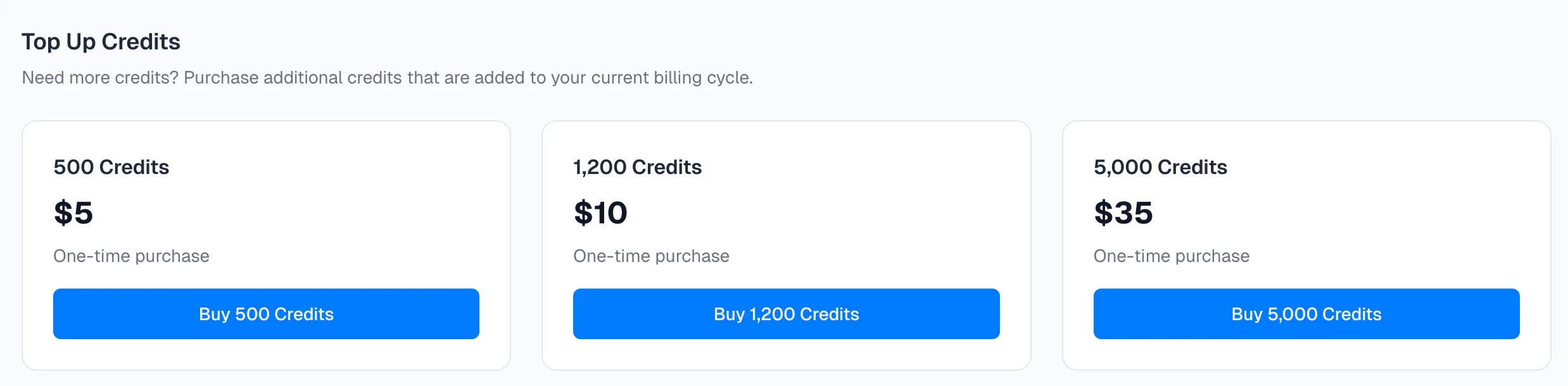Click the 500 Credits card title
Viewport: 1568px width, 386px height.
(111, 167)
